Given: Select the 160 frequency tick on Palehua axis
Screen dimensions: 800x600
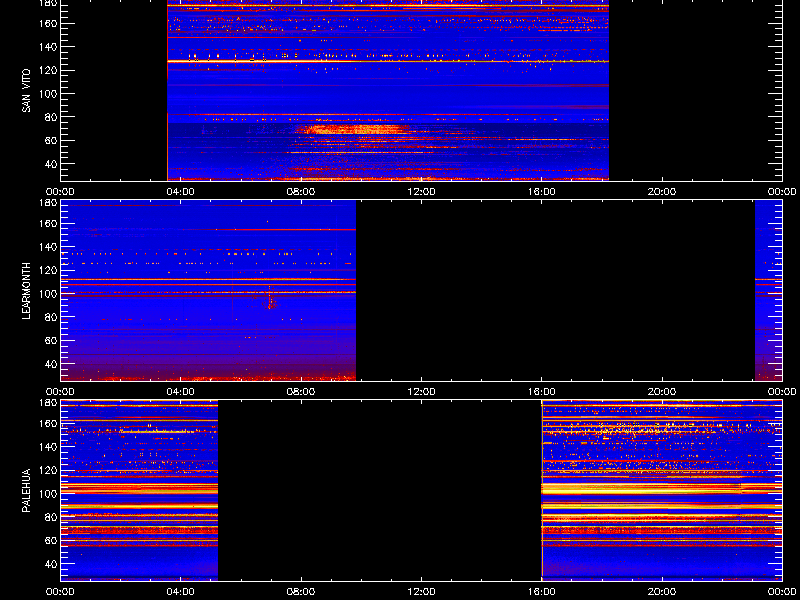Looking at the screenshot, I should tap(49, 423).
